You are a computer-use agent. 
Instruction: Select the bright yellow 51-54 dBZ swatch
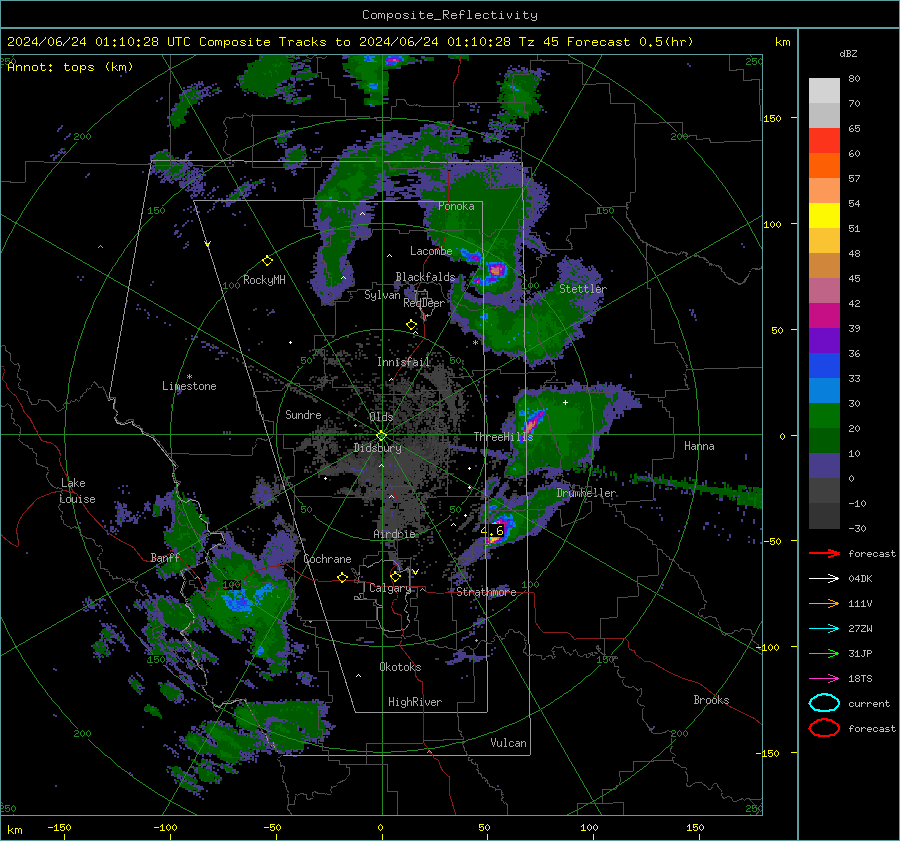tap(824, 215)
